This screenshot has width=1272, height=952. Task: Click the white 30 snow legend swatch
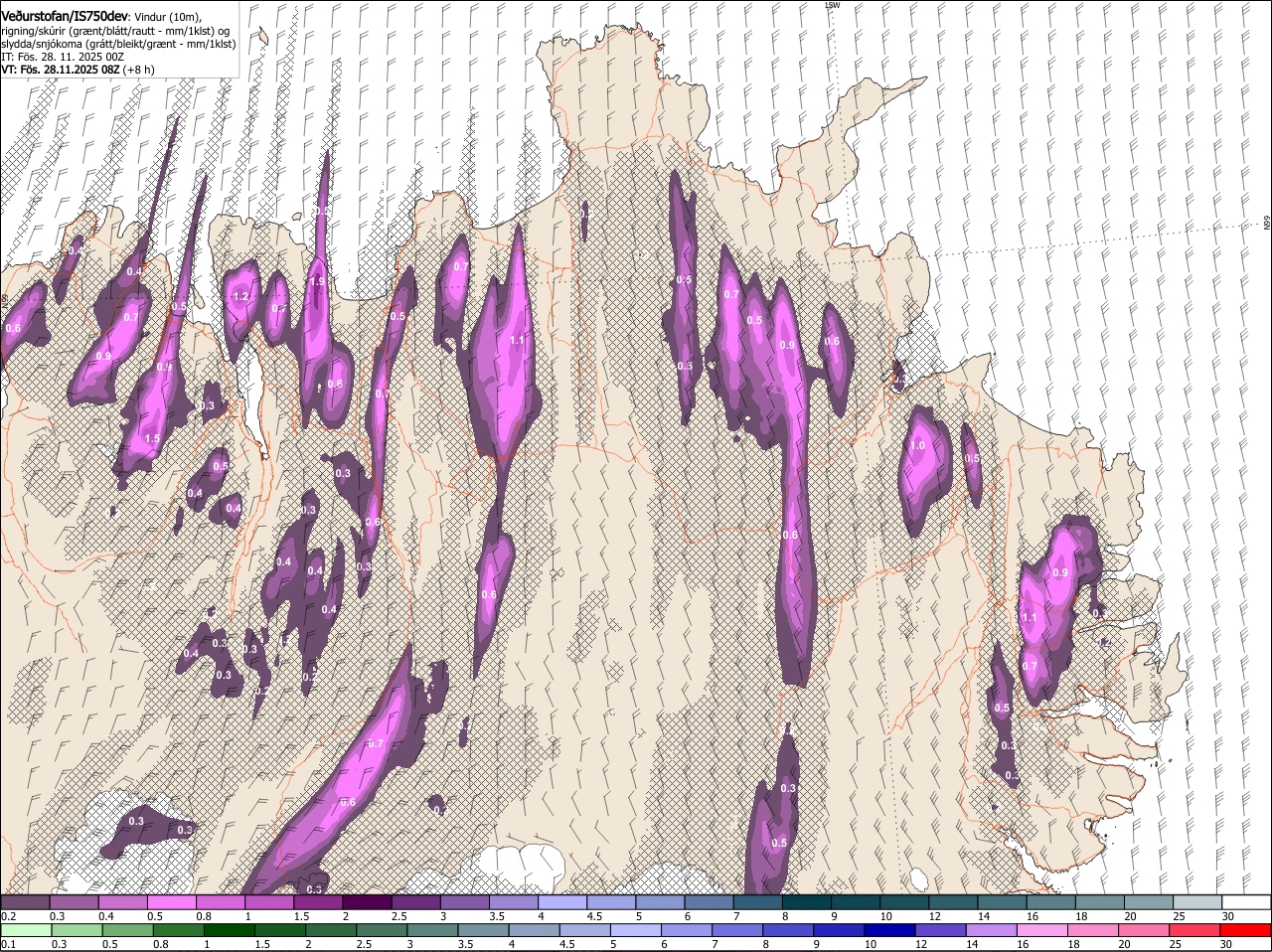(1247, 902)
